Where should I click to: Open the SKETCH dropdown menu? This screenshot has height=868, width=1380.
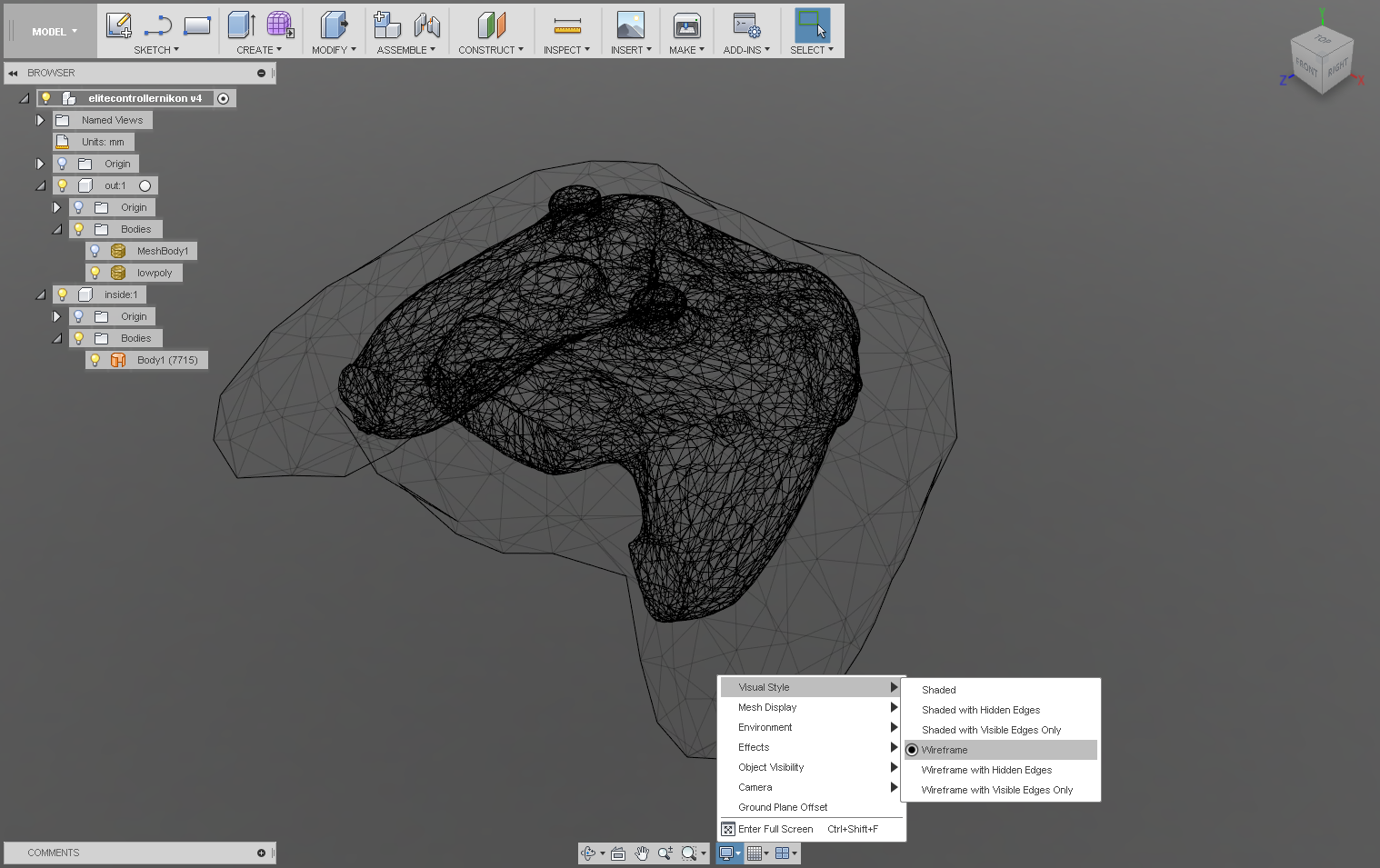[x=156, y=50]
